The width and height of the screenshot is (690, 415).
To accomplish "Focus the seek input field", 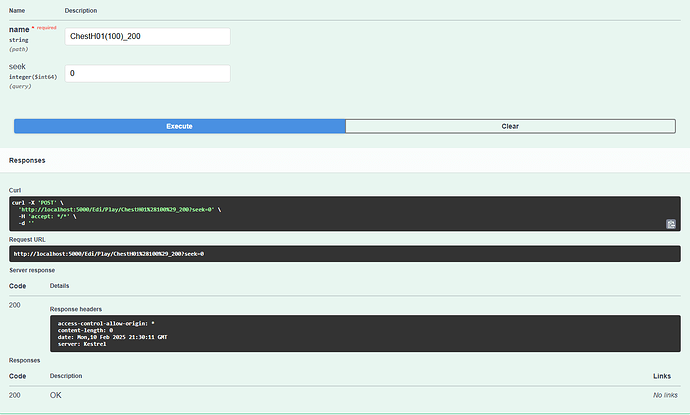I will tap(147, 73).
